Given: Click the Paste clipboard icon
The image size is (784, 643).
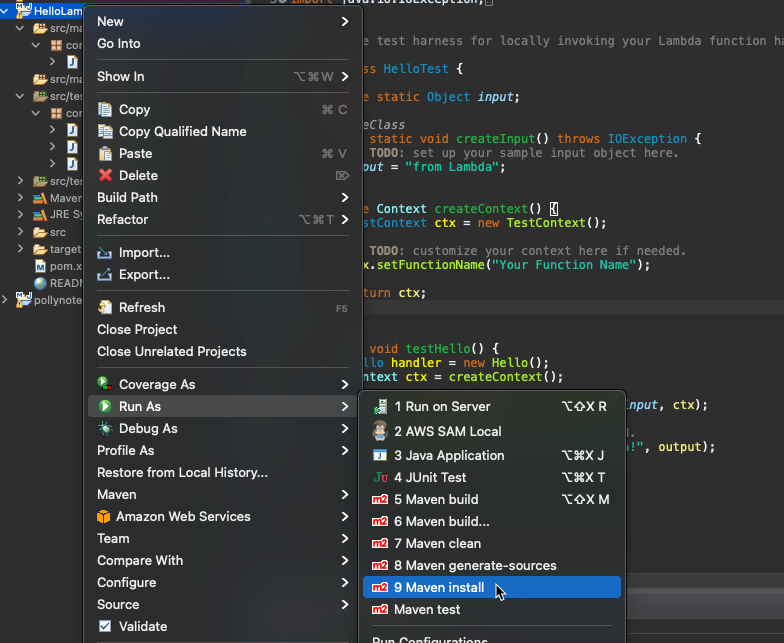Looking at the screenshot, I should (x=105, y=154).
